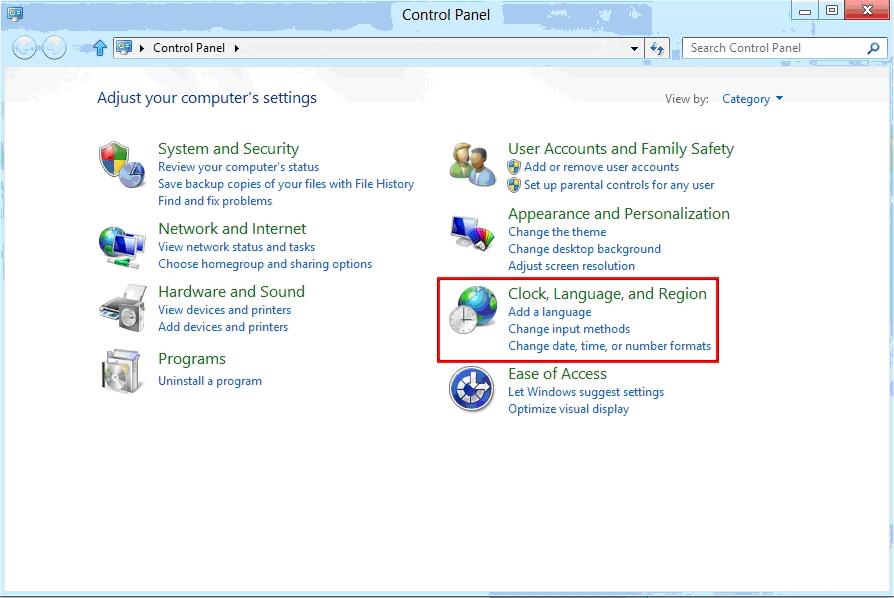The height and width of the screenshot is (598, 894).
Task: Open Ease of Access heading
Action: [x=557, y=374]
